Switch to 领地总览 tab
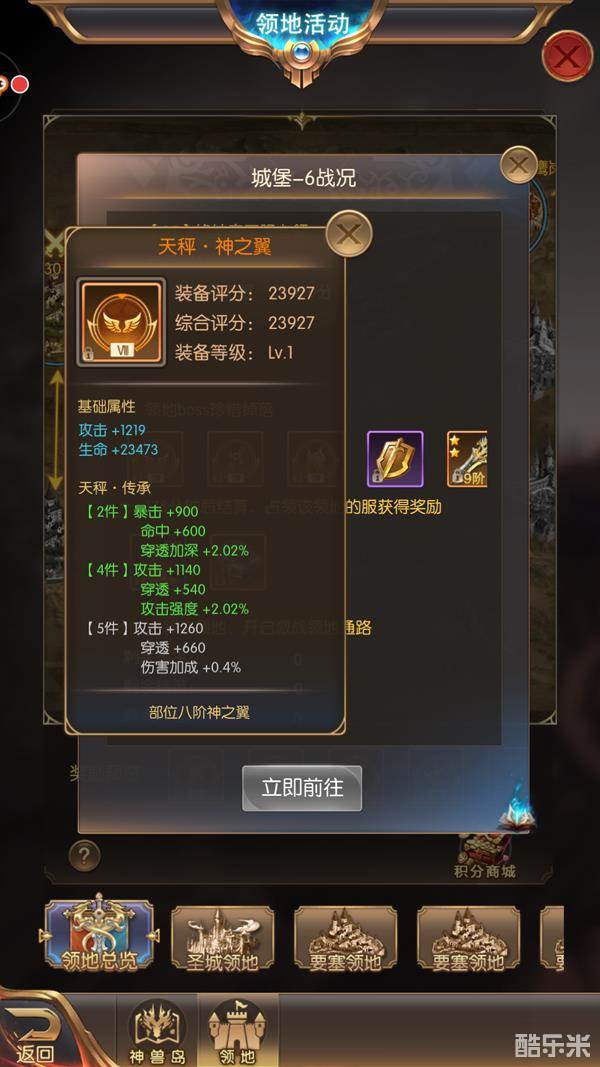The height and width of the screenshot is (1067, 600). point(99,934)
